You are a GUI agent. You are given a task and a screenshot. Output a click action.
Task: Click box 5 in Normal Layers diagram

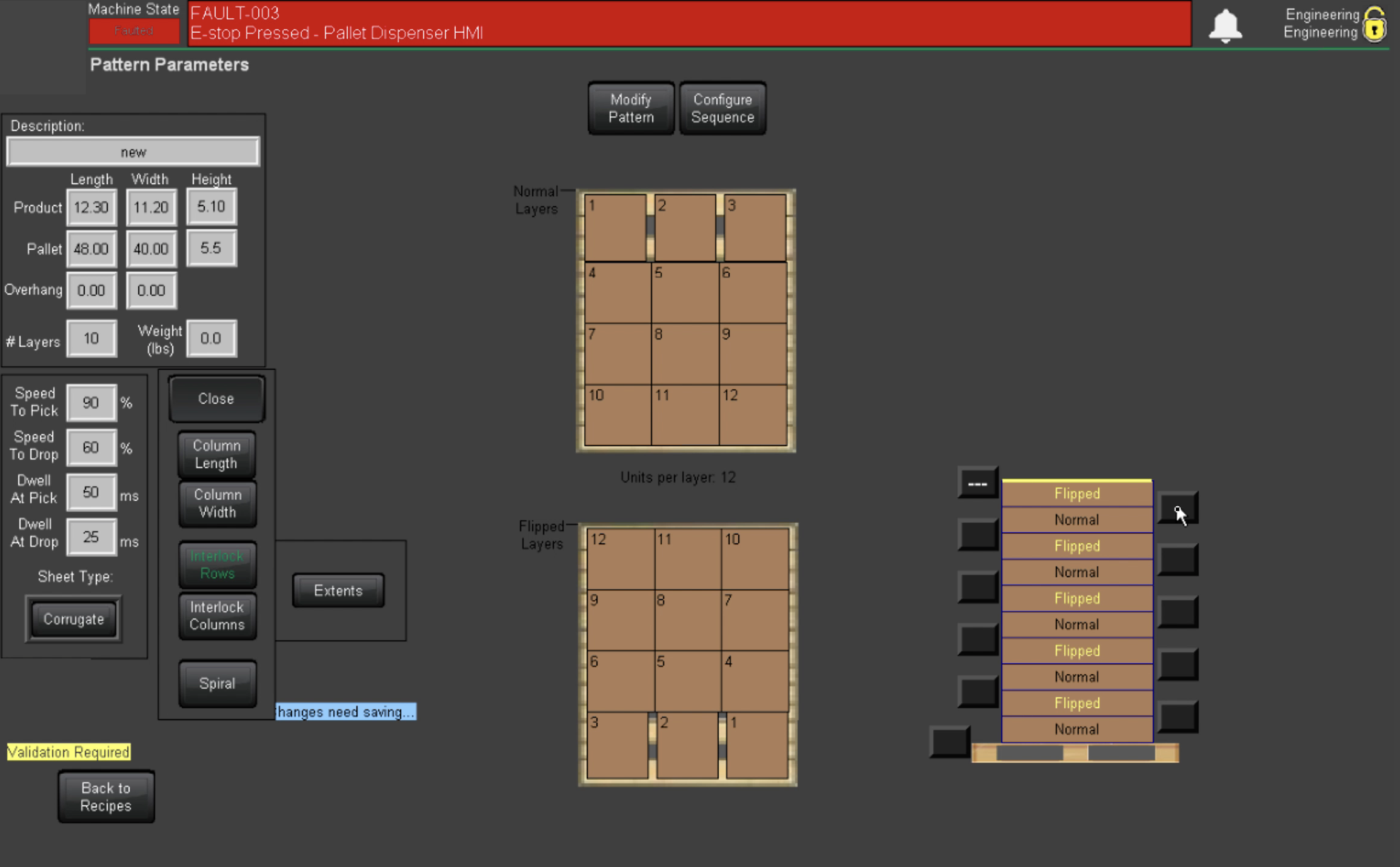pyautogui.click(x=685, y=293)
